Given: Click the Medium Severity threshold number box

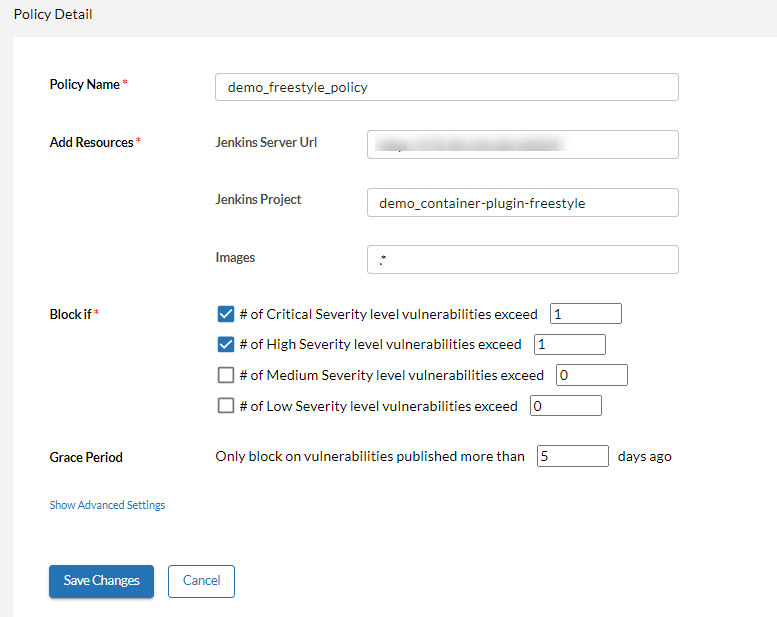Looking at the screenshot, I should click(x=592, y=376).
